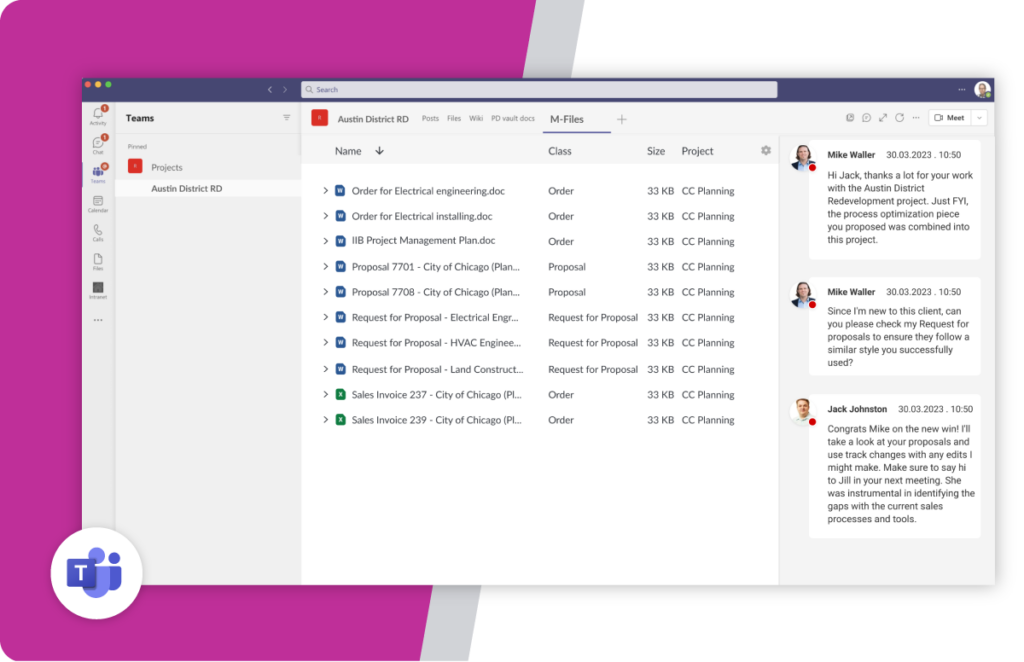The image size is (1024, 662).
Task: Open "Request for Proposal - HVAC Enginee..." file name
Action: 436,343
